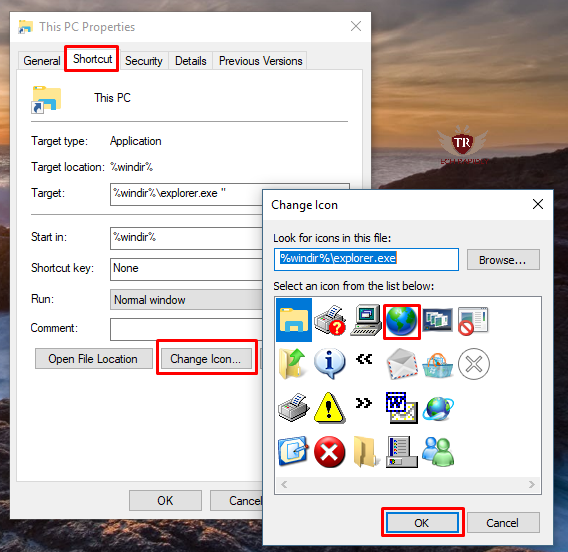Select the shopping basket icon
Screen dimensions: 568x552
(x=438, y=365)
